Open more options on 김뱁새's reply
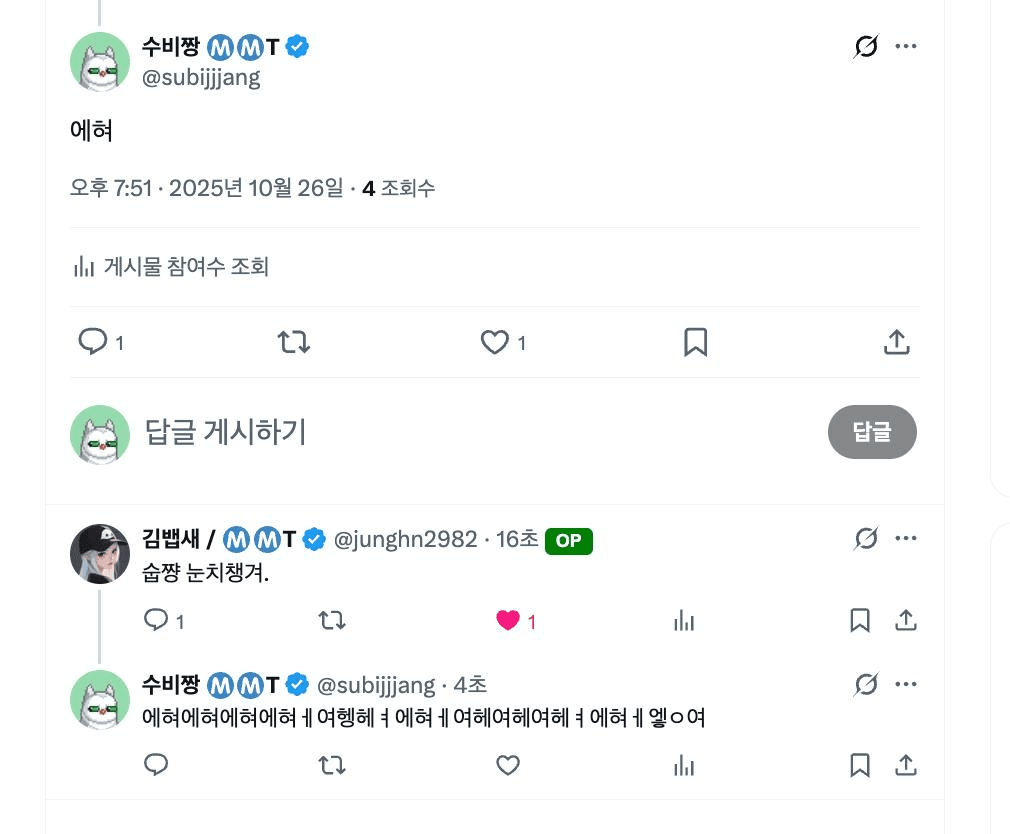 pyautogui.click(x=906, y=539)
